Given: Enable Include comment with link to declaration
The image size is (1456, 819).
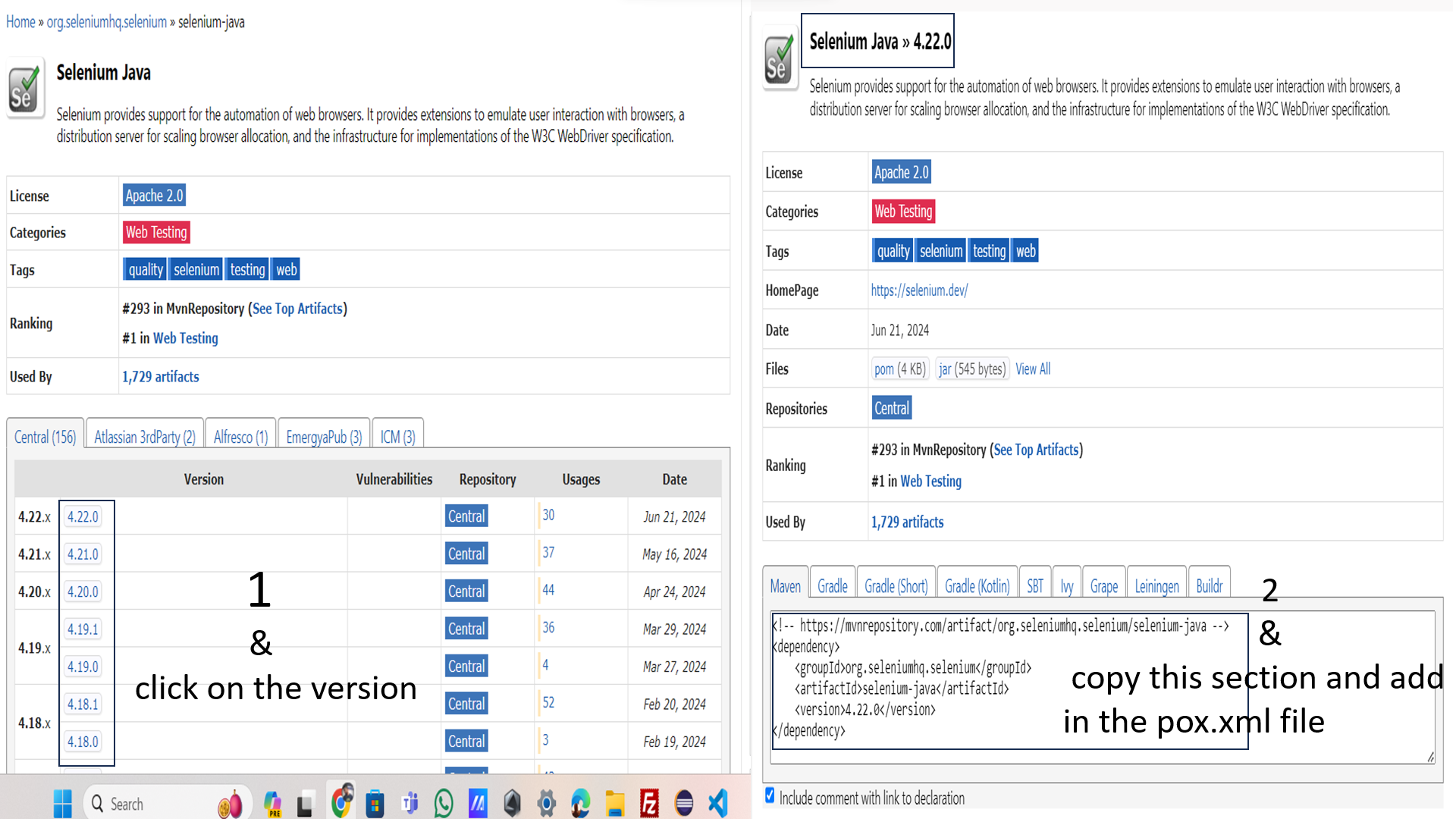Looking at the screenshot, I should click(x=770, y=795).
